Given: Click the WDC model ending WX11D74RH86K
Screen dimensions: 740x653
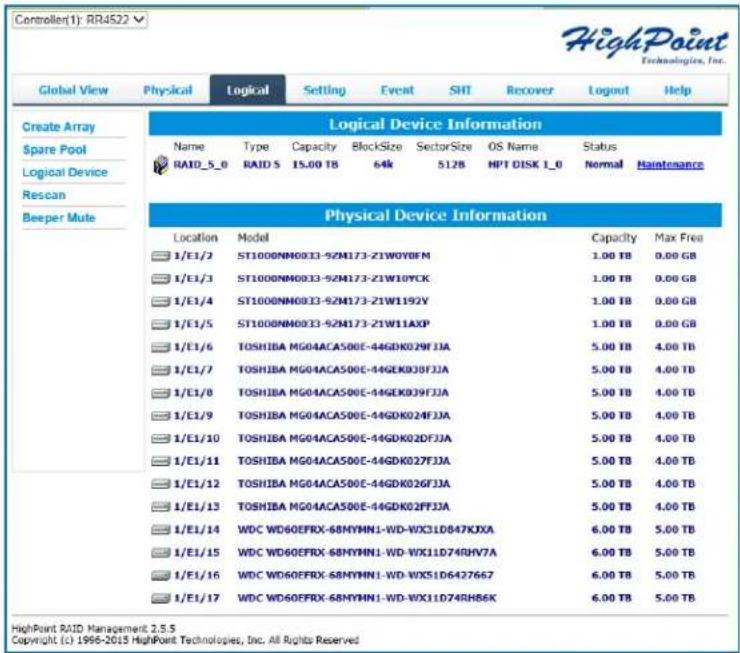Looking at the screenshot, I should coord(367,598).
